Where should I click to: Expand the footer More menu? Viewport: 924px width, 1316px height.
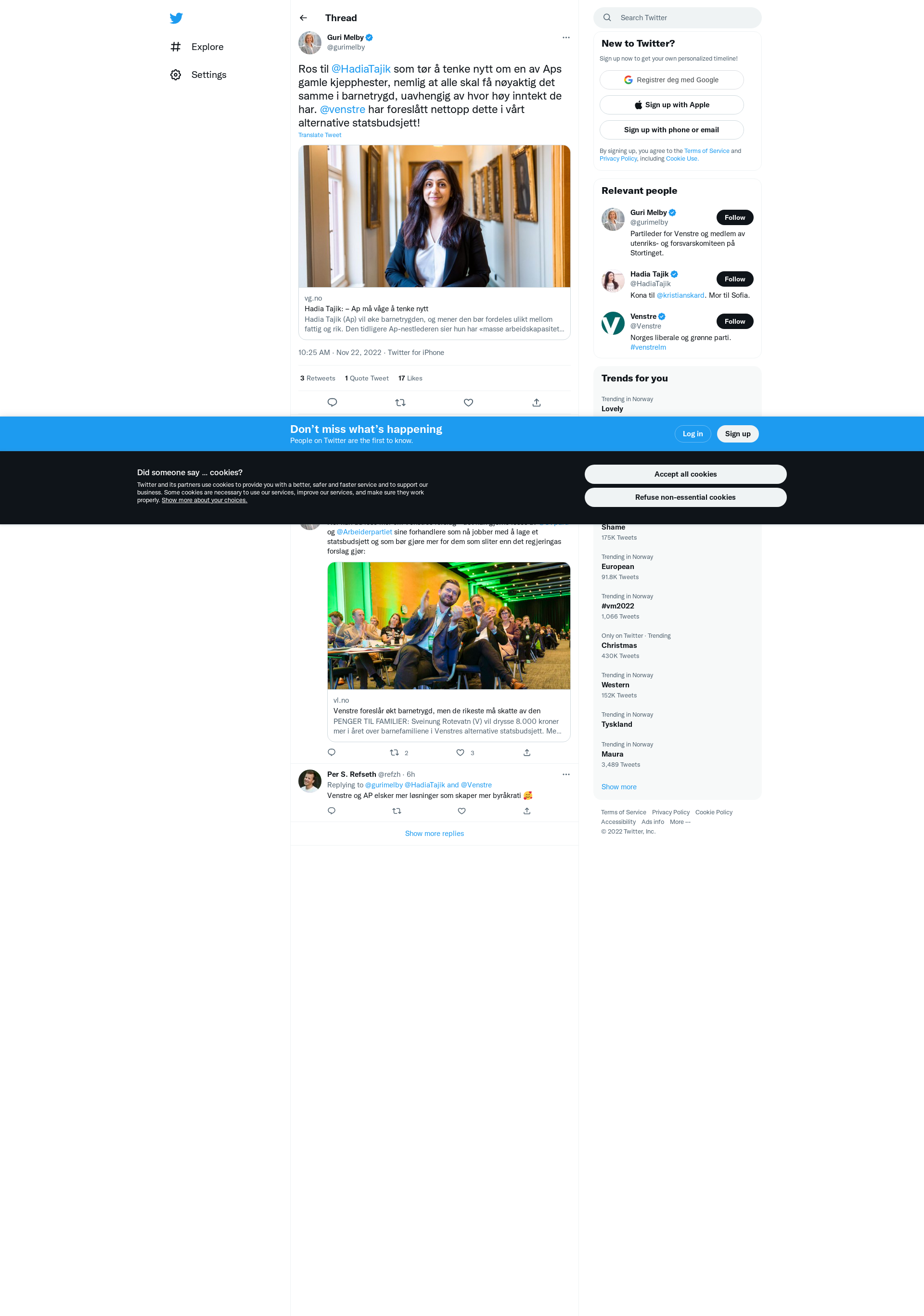pyautogui.click(x=680, y=822)
